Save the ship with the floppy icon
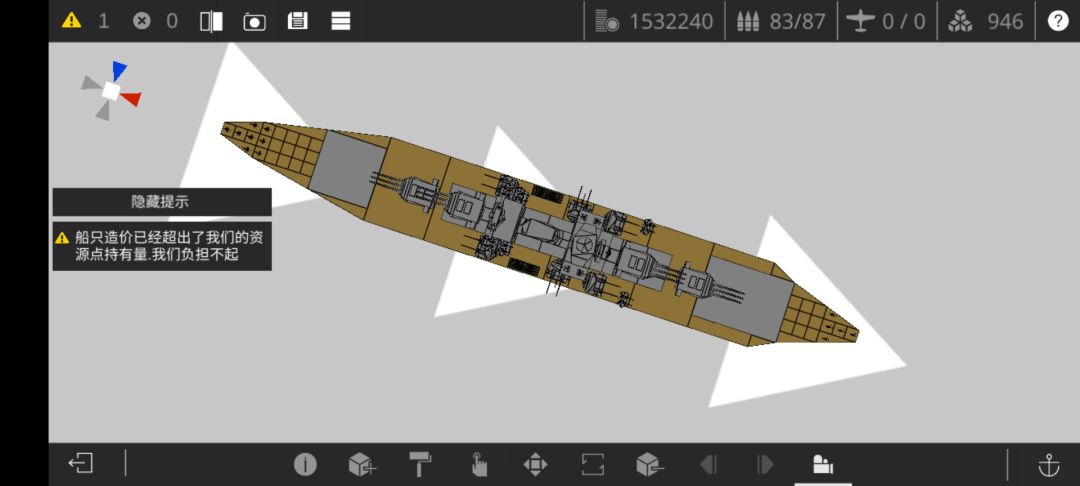 tap(298, 21)
